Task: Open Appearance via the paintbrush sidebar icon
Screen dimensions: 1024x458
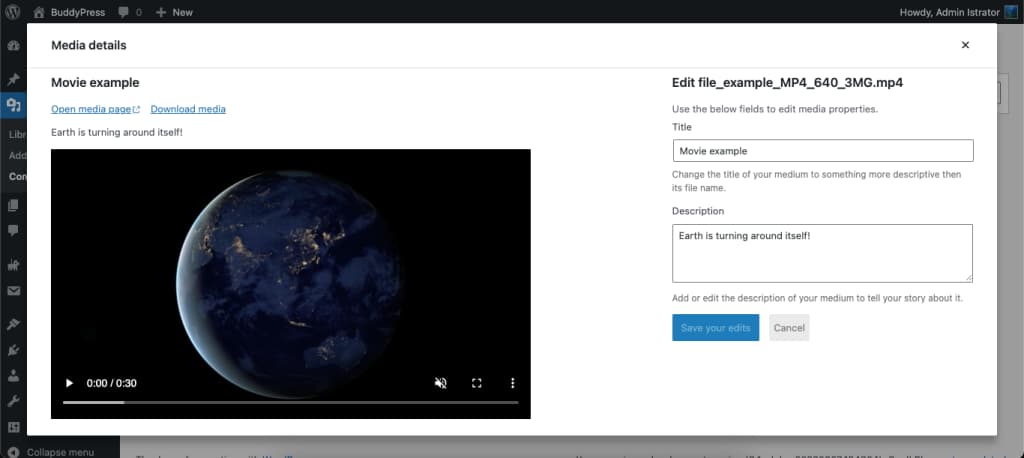Action: (13, 325)
